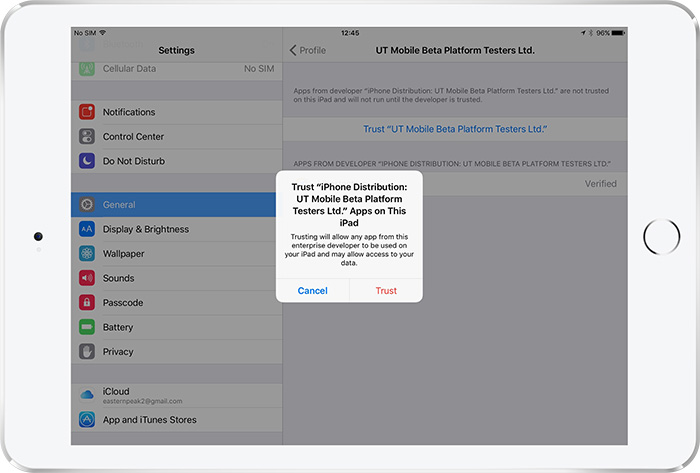Open iCloud account row
Viewport: 700px width, 473px height.
click(x=176, y=395)
